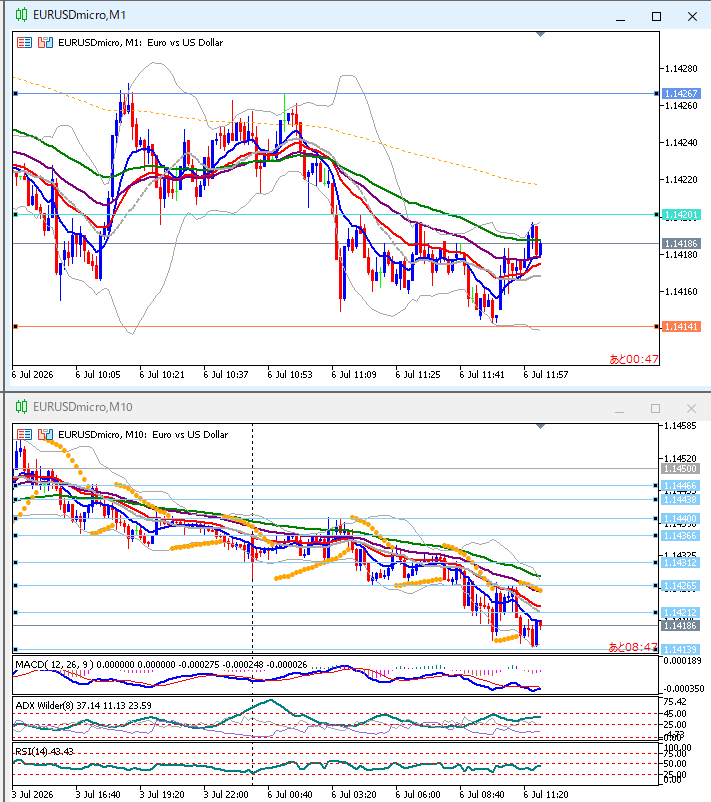Click the 6 Jul 10:05 time label on M1

[98, 374]
